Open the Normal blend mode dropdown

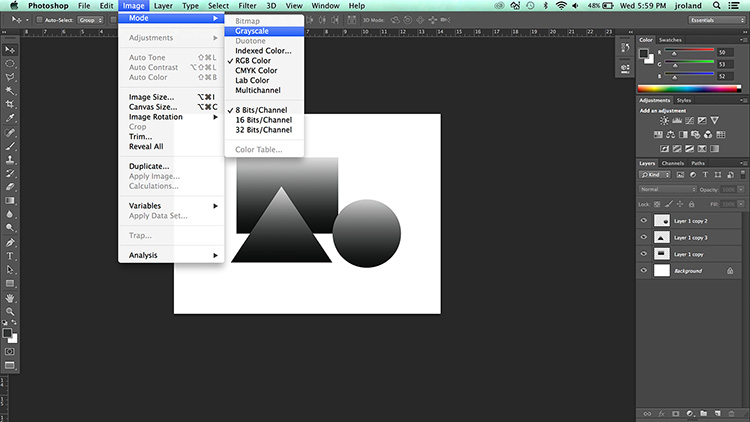coord(668,189)
